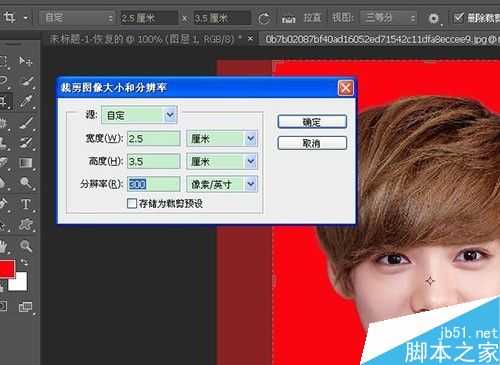The height and width of the screenshot is (365, 500).
Task: Open the 三等分 view overlay dropdown
Action: coord(389,17)
